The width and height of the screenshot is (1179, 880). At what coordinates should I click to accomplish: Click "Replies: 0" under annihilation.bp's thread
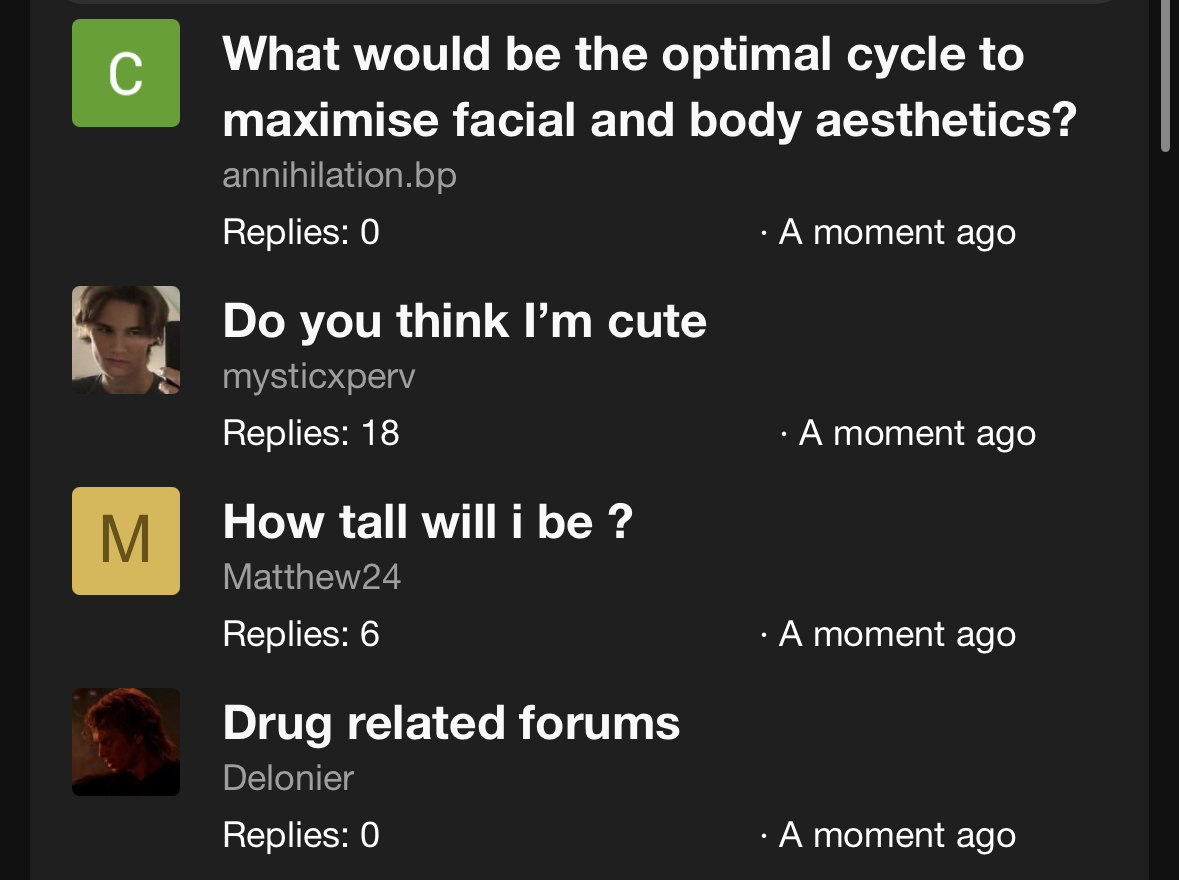coord(301,232)
